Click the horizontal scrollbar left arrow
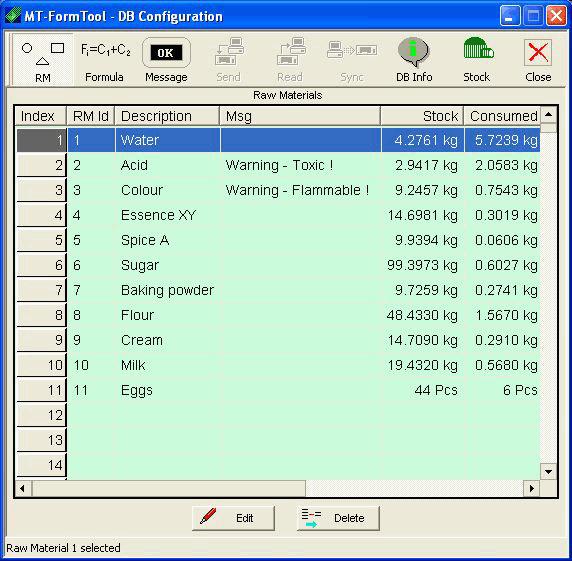572x561 pixels. (23, 488)
